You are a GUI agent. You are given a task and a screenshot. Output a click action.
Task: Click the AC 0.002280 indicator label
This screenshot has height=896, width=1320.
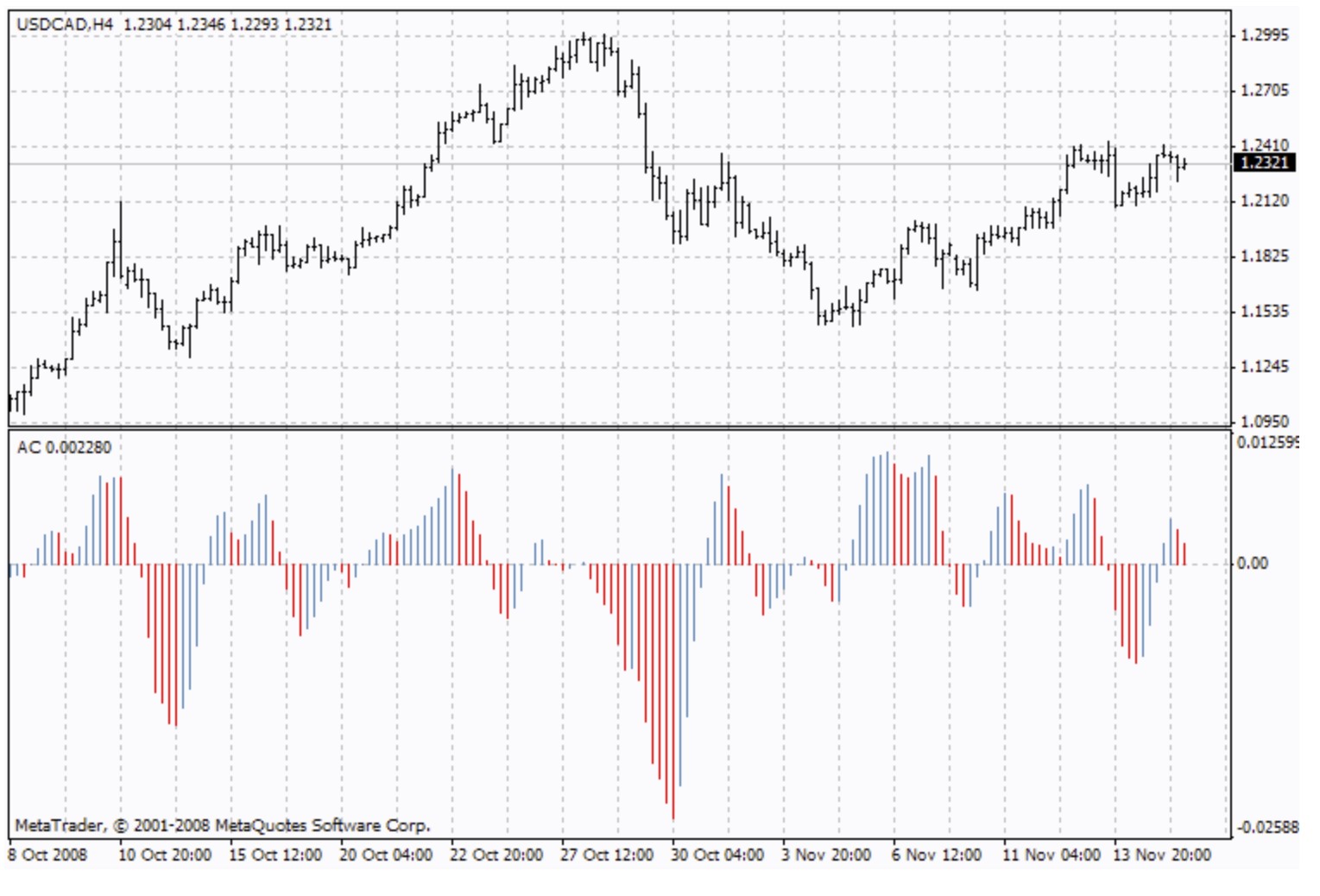coord(64,447)
